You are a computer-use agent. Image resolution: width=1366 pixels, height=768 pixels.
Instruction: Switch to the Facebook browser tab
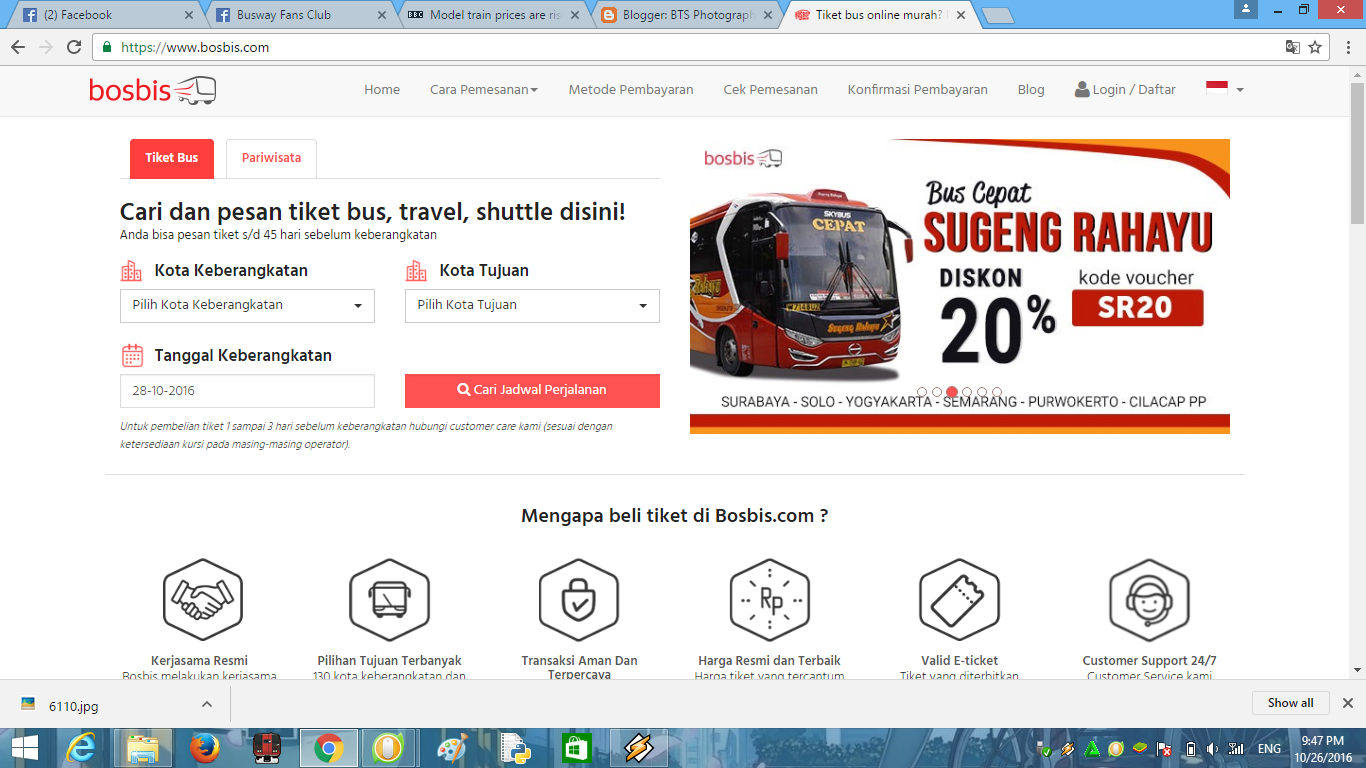[105, 15]
